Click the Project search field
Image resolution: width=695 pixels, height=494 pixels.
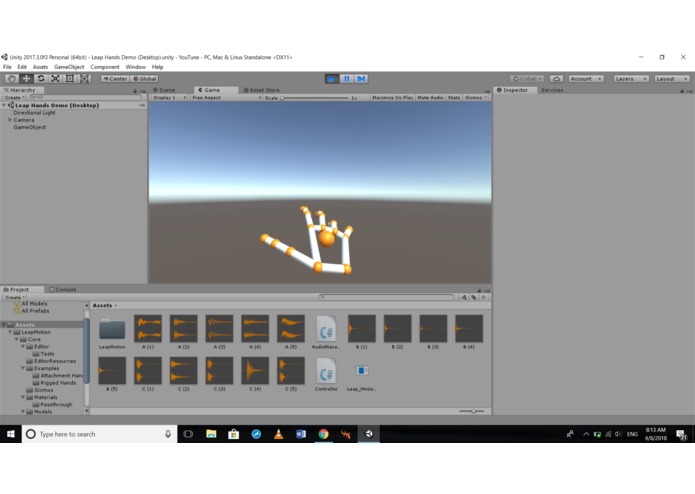(x=386, y=297)
